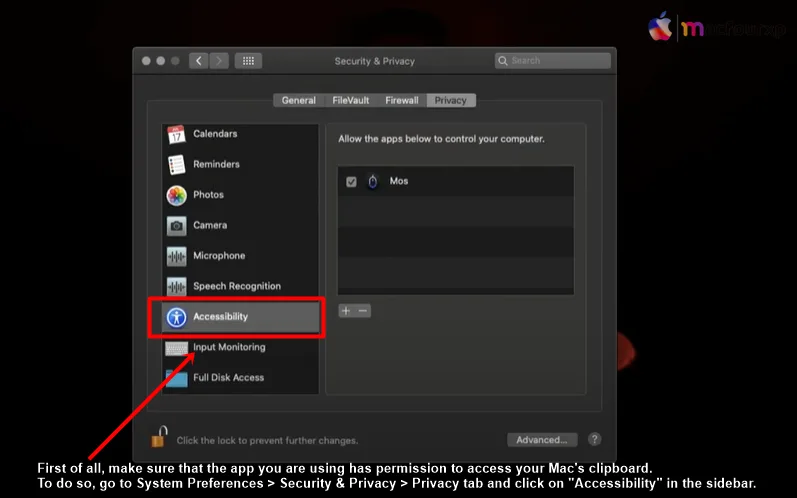Click the Full Disk Access folder icon
The image size is (797, 498).
[176, 378]
